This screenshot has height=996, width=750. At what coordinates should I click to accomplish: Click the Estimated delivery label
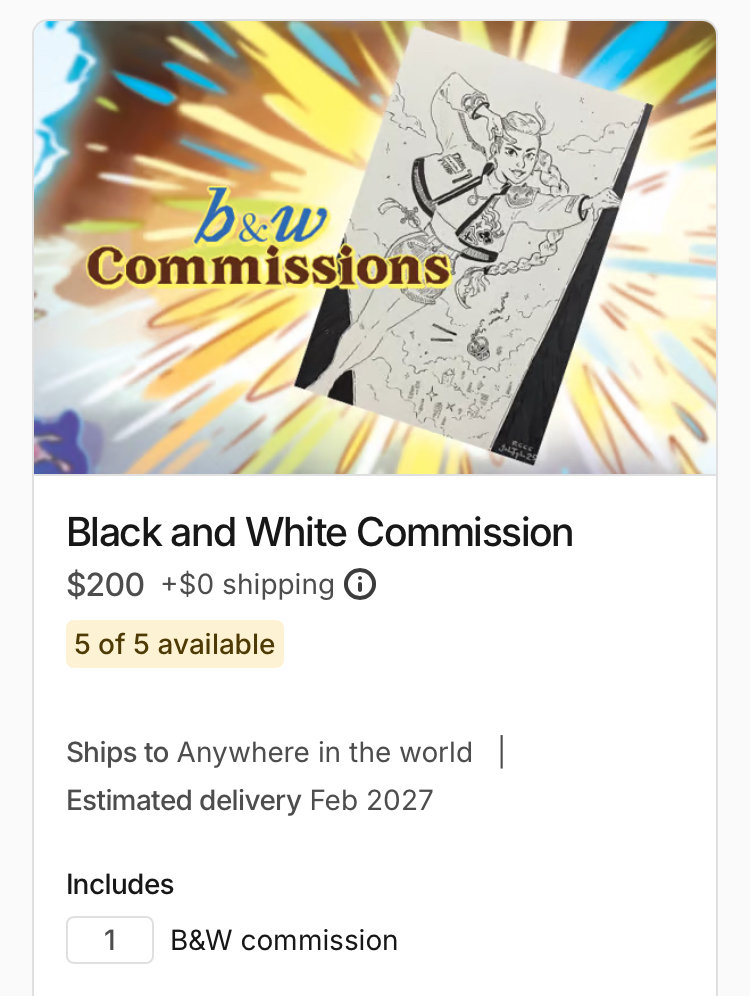[183, 800]
